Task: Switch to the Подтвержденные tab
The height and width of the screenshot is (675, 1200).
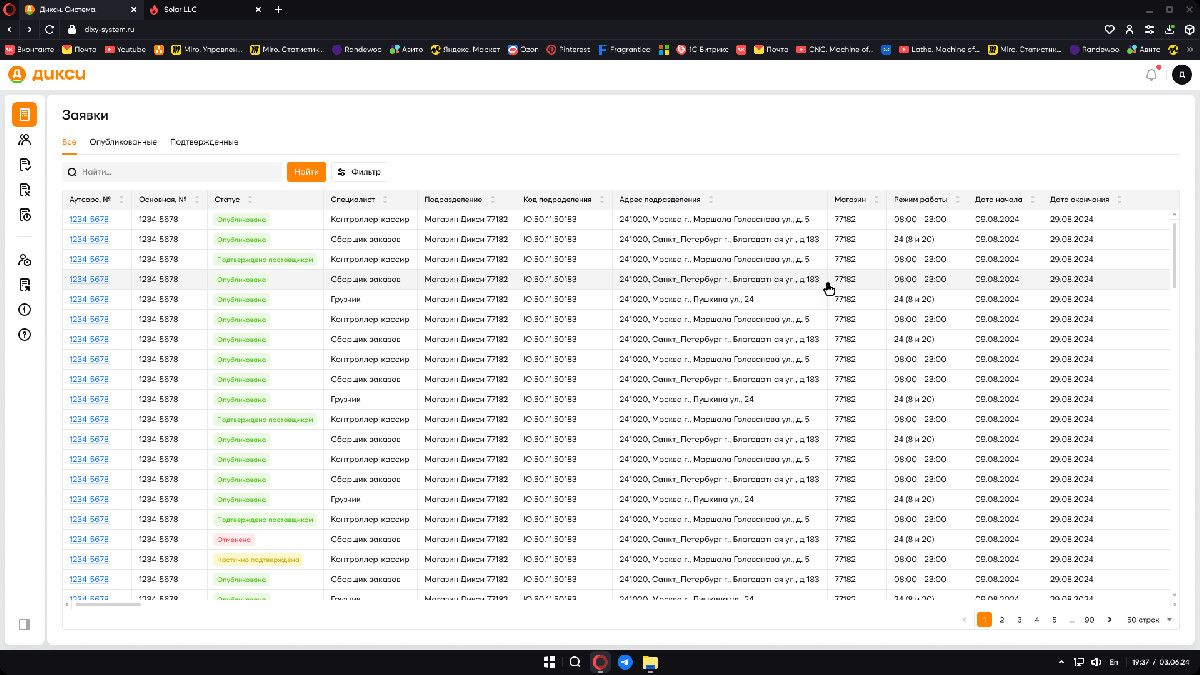Action: point(204,142)
